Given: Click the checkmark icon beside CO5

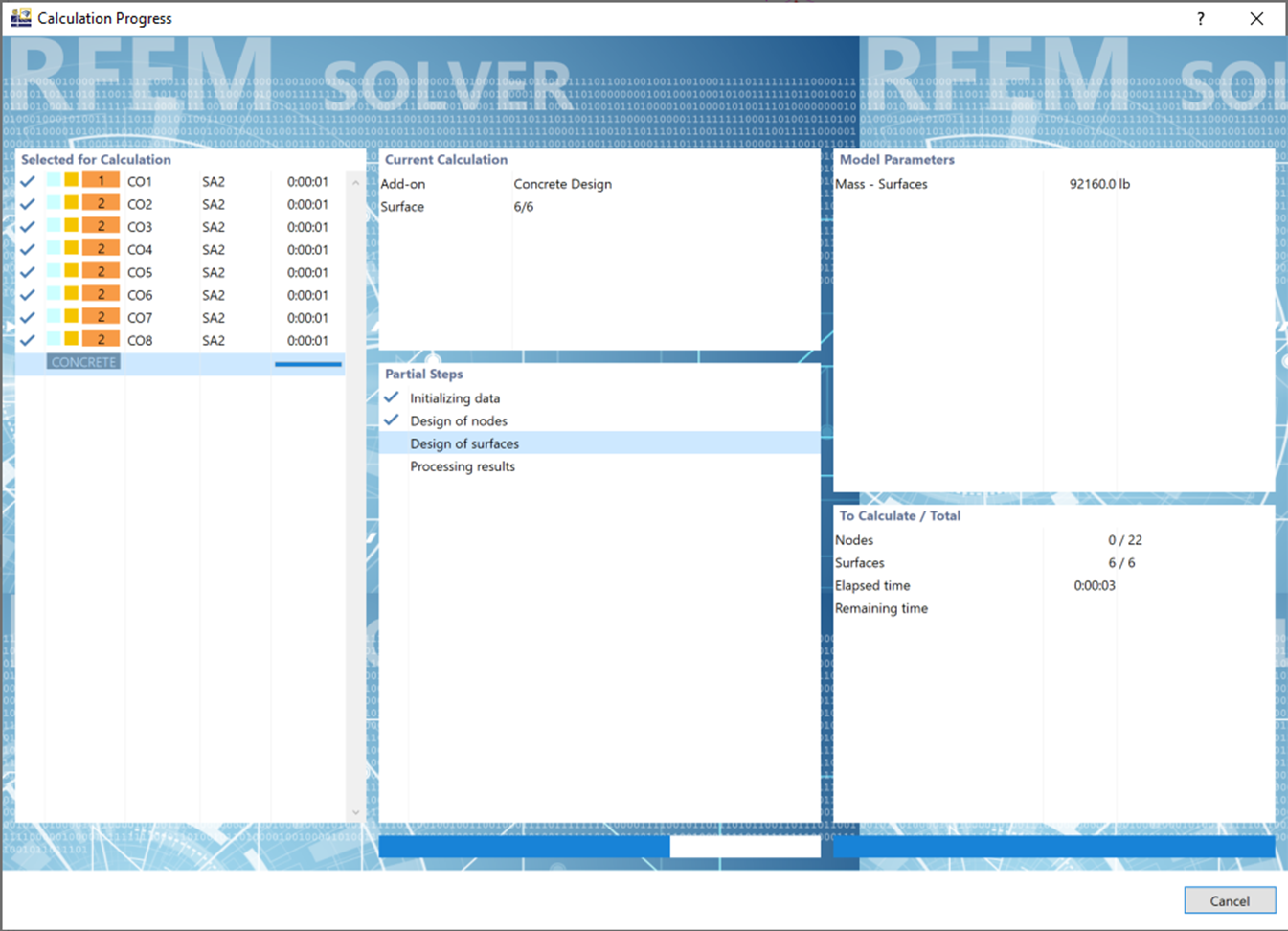Looking at the screenshot, I should click(x=28, y=272).
